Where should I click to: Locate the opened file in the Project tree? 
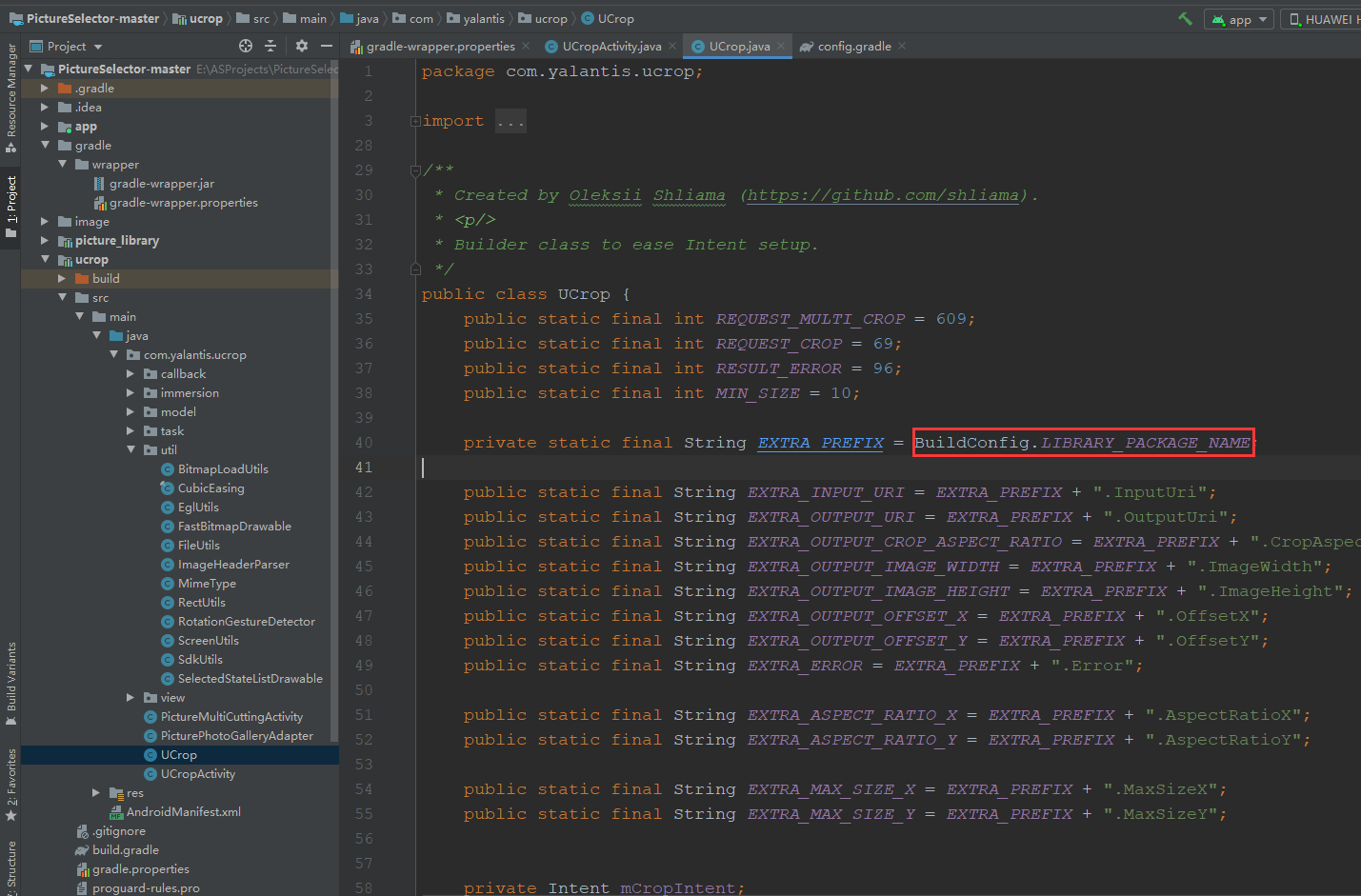click(246, 46)
